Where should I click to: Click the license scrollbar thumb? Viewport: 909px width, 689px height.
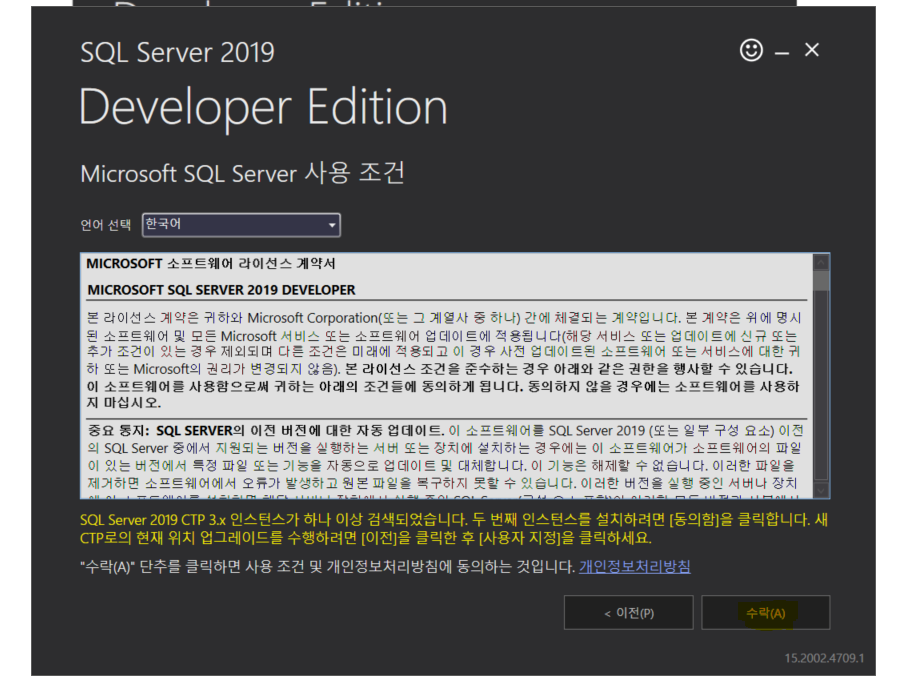click(x=821, y=280)
